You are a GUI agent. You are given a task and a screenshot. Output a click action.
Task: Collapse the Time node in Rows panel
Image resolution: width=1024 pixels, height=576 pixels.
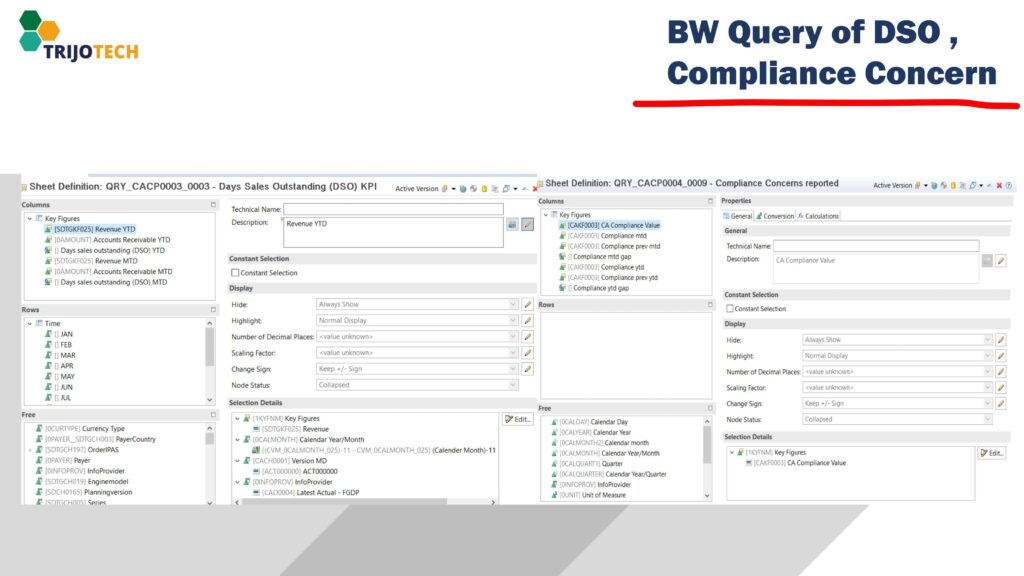pyautogui.click(x=29, y=323)
